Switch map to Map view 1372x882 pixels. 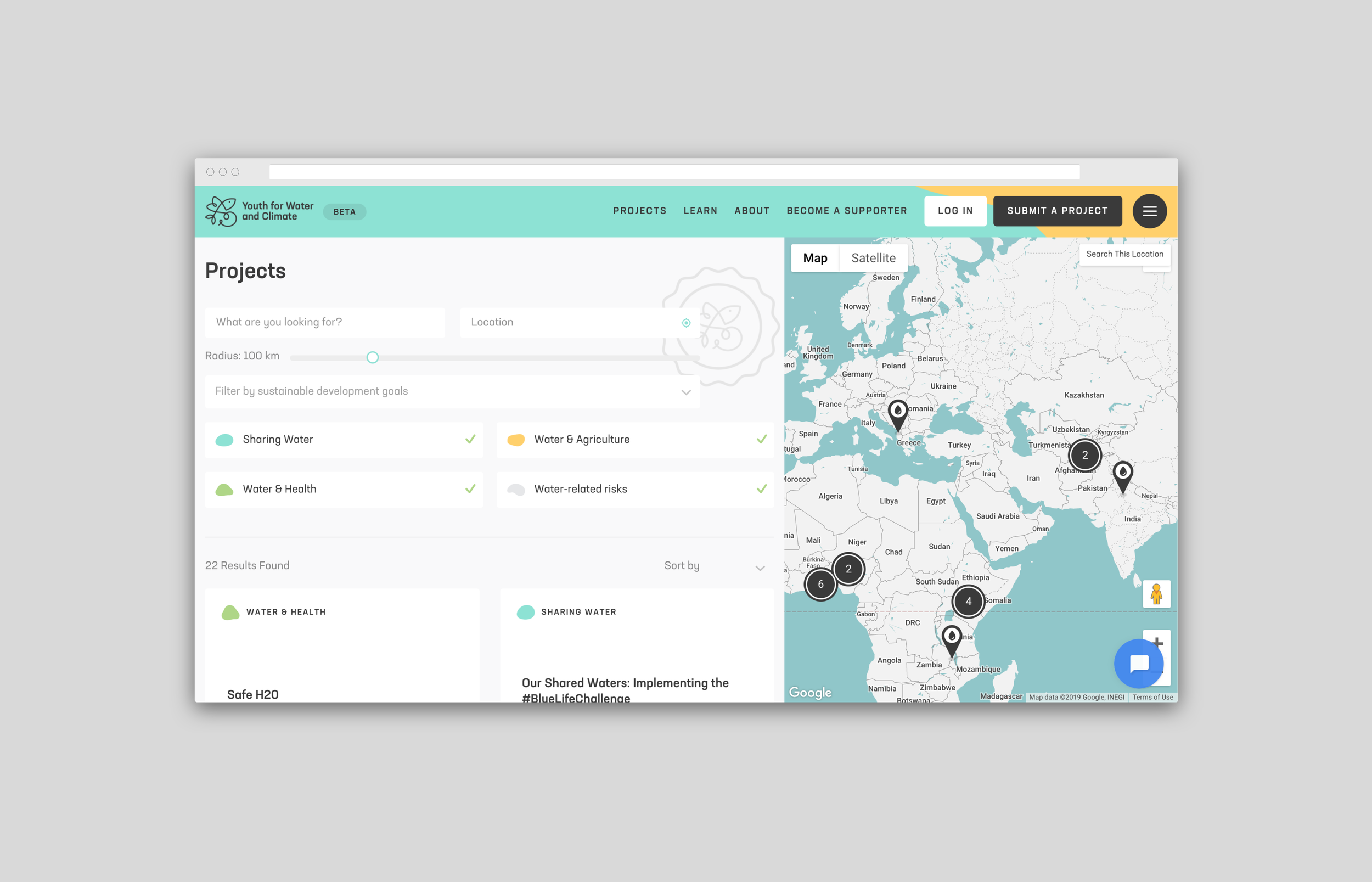815,259
